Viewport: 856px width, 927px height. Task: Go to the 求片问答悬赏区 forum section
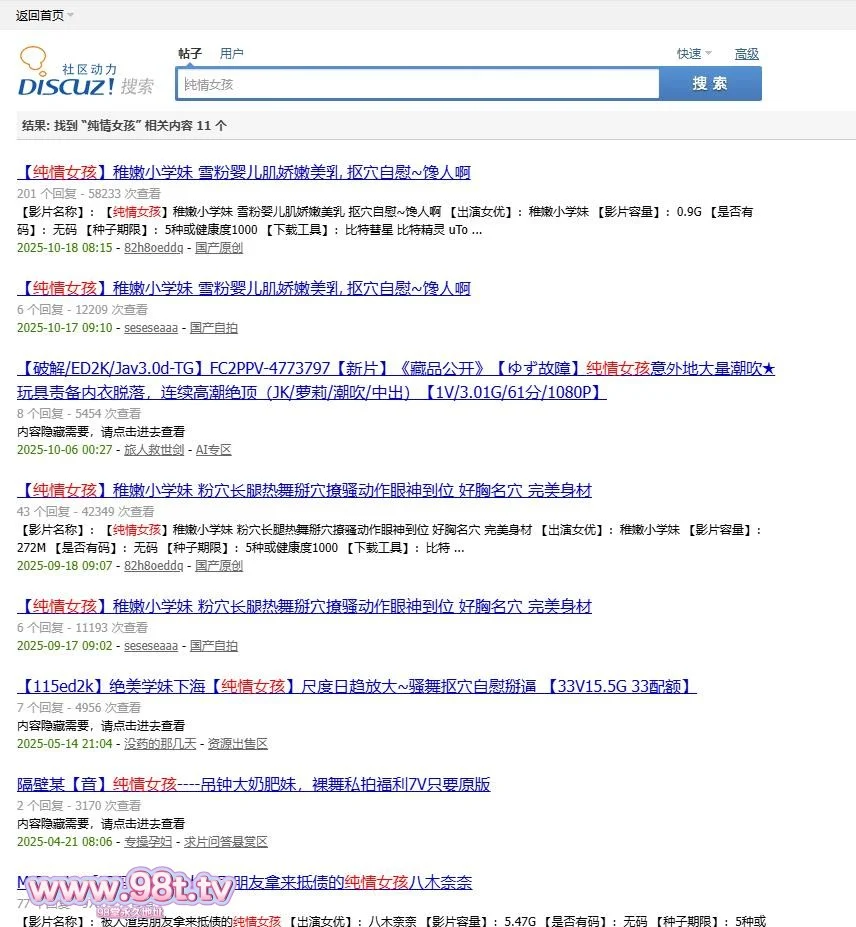point(226,842)
